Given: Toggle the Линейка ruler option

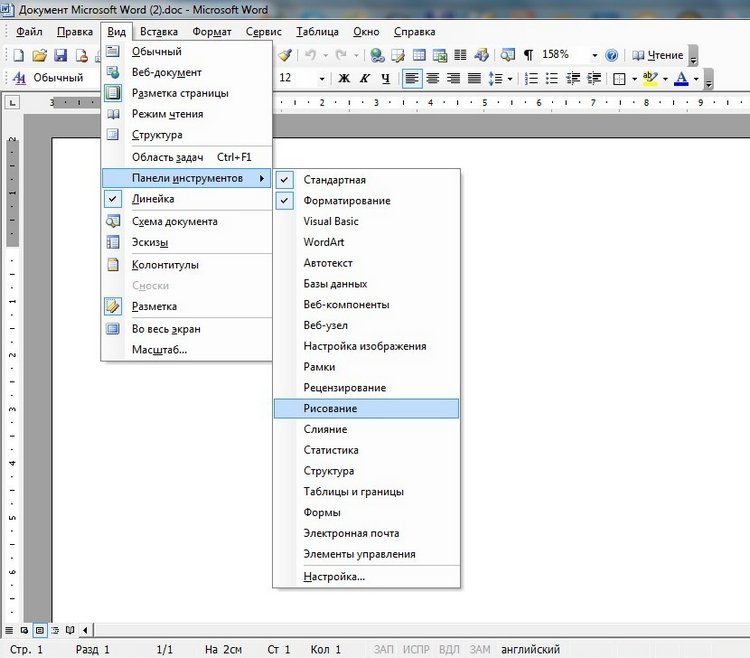Looking at the screenshot, I should pyautogui.click(x=153, y=199).
